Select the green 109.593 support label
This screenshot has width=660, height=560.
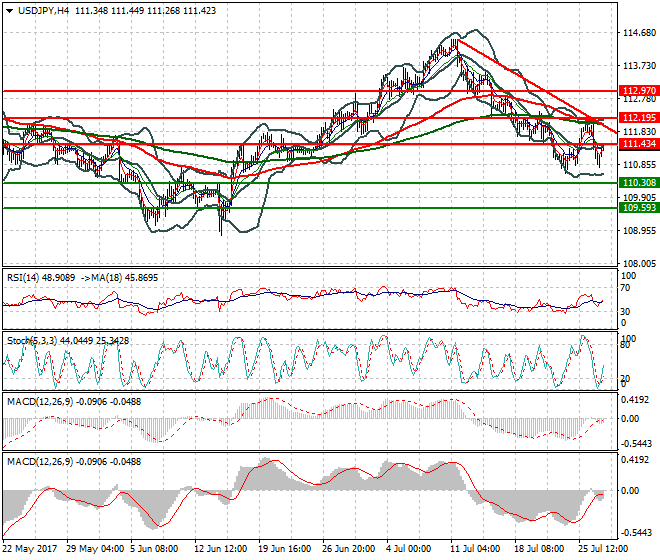639,208
